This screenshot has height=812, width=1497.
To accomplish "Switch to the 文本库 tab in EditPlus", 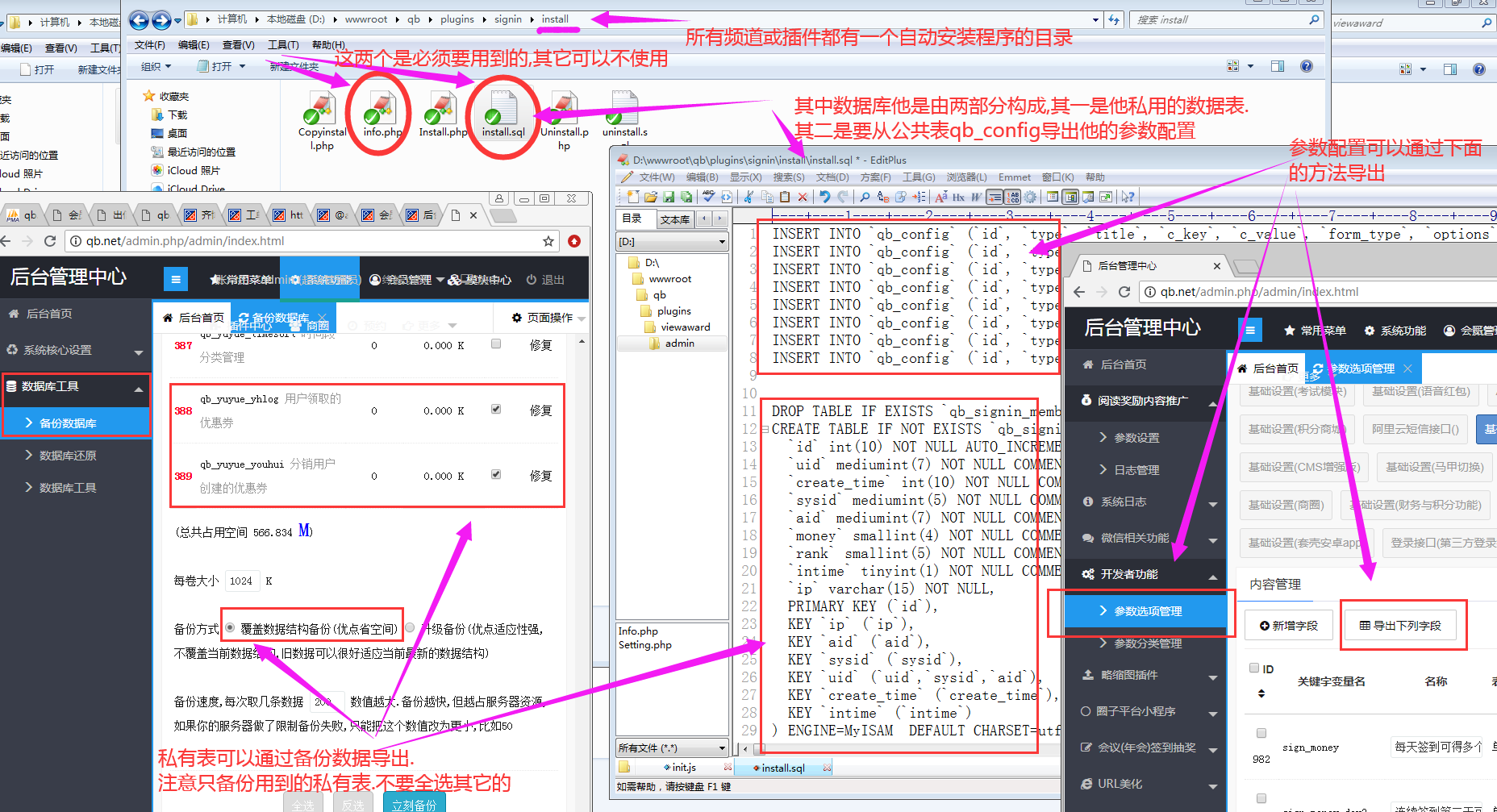I will click(674, 219).
